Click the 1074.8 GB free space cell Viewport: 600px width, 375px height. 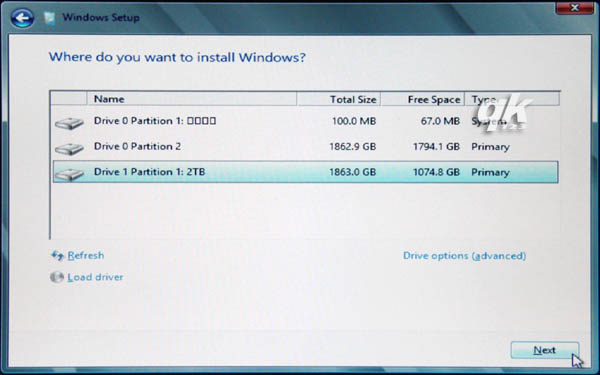click(x=436, y=172)
